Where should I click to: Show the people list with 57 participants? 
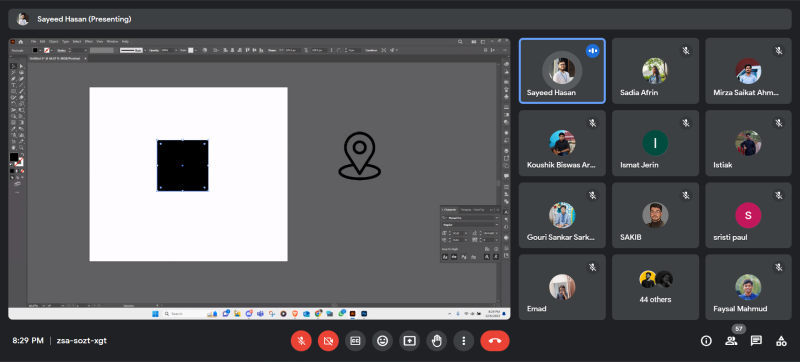click(x=731, y=341)
